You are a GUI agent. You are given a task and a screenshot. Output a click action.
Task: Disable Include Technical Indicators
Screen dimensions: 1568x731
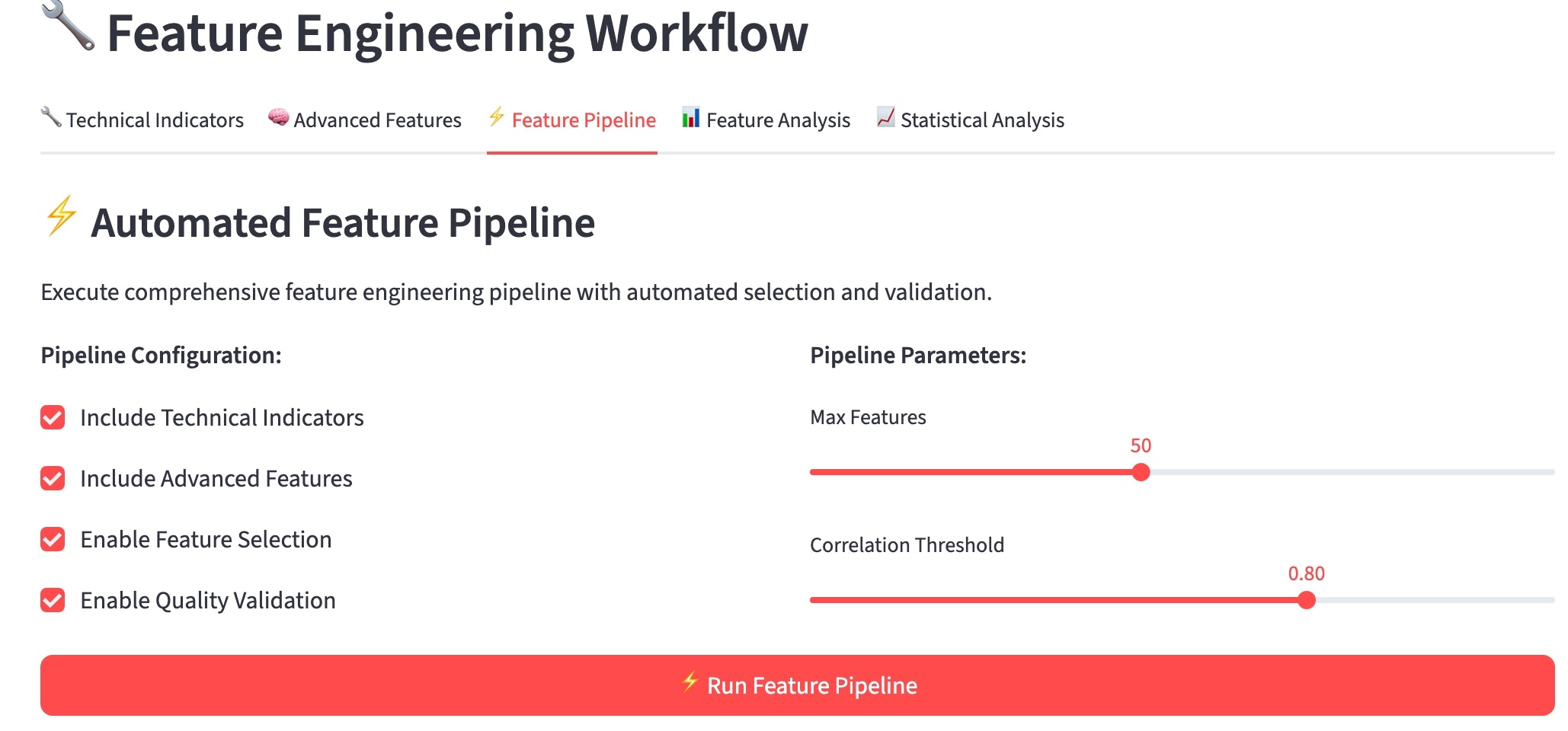[52, 417]
